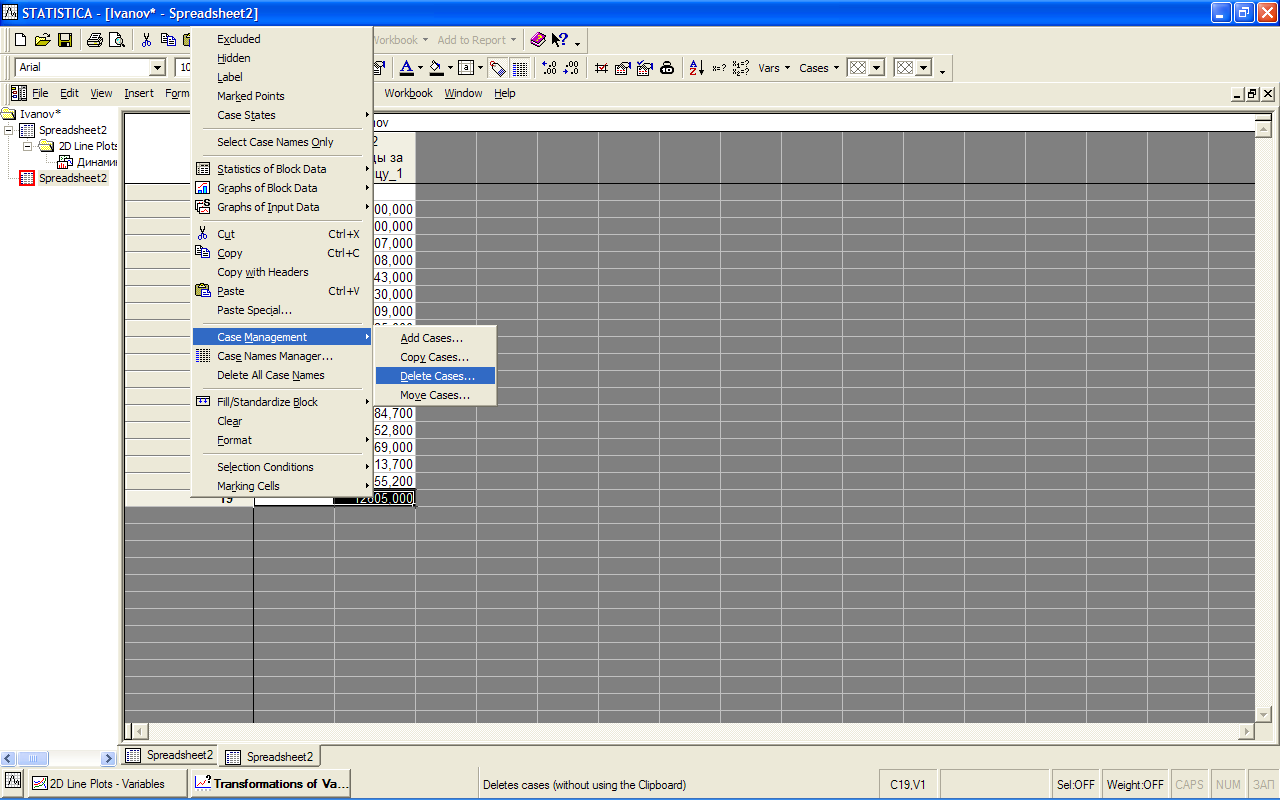Click Delete All Case Names
This screenshot has width=1280, height=800.
click(282, 375)
